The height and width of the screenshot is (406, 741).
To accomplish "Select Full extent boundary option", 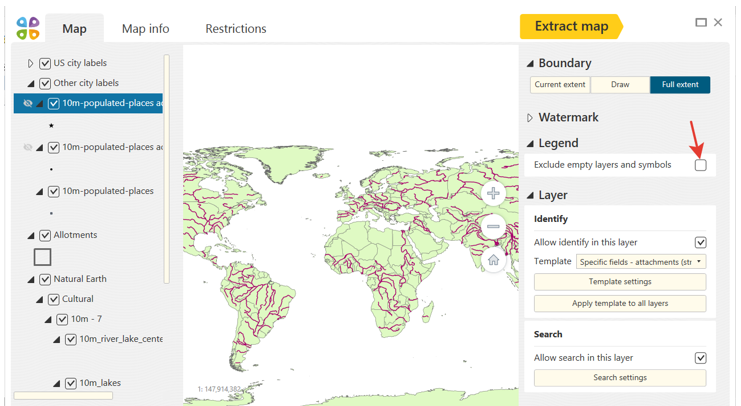I will point(680,85).
